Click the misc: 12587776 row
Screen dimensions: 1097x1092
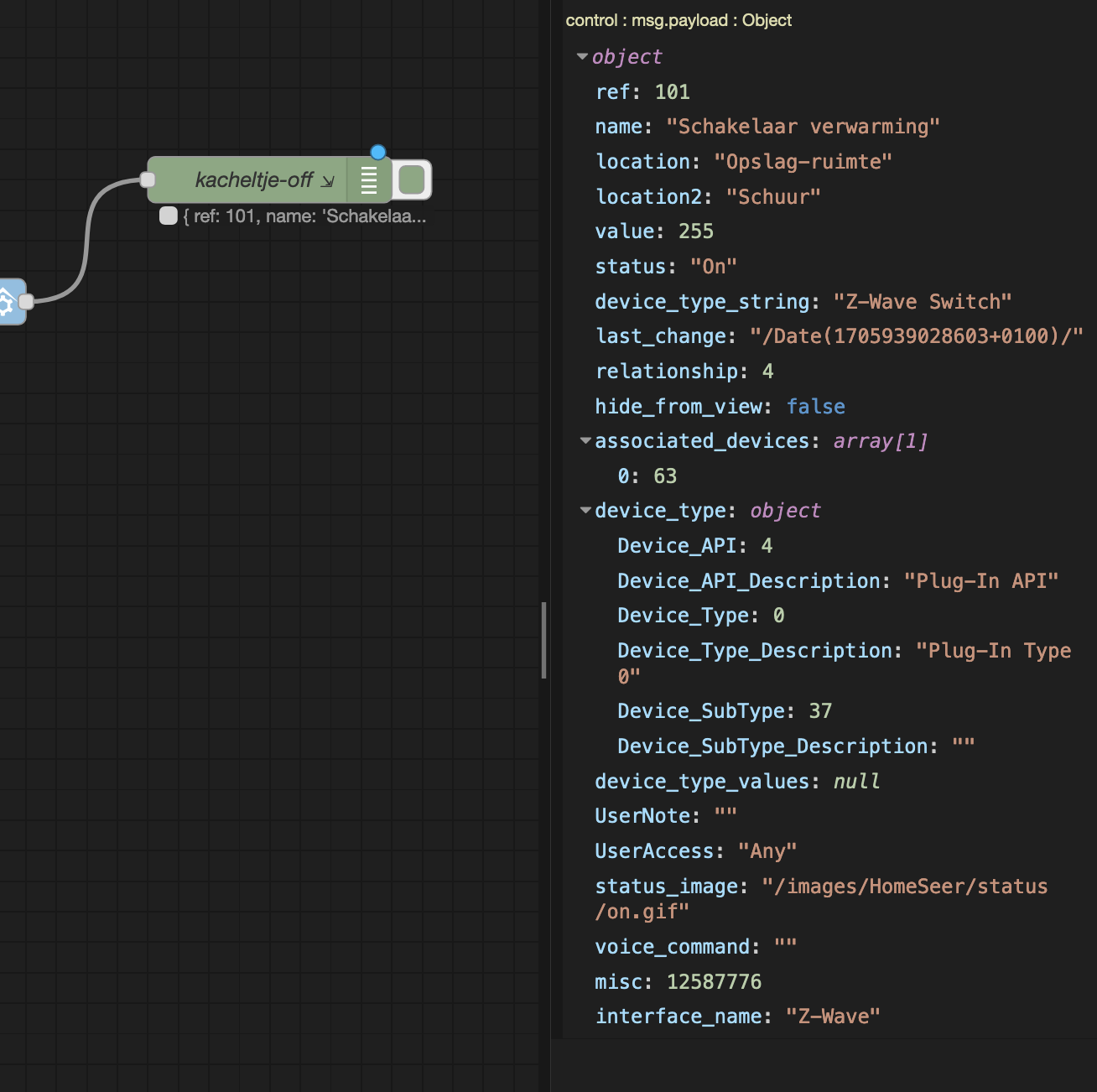(678, 982)
